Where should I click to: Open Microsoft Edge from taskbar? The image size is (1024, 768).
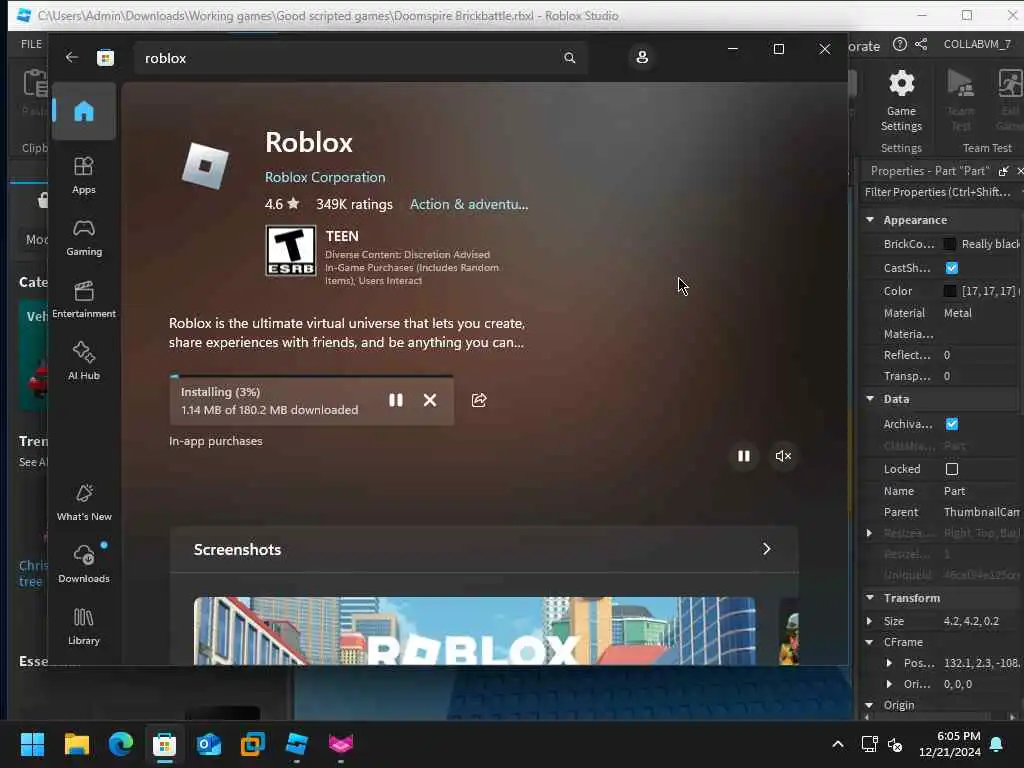click(121, 744)
